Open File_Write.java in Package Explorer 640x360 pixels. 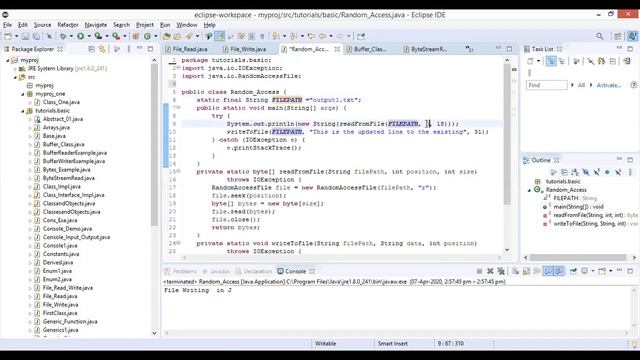(60, 304)
